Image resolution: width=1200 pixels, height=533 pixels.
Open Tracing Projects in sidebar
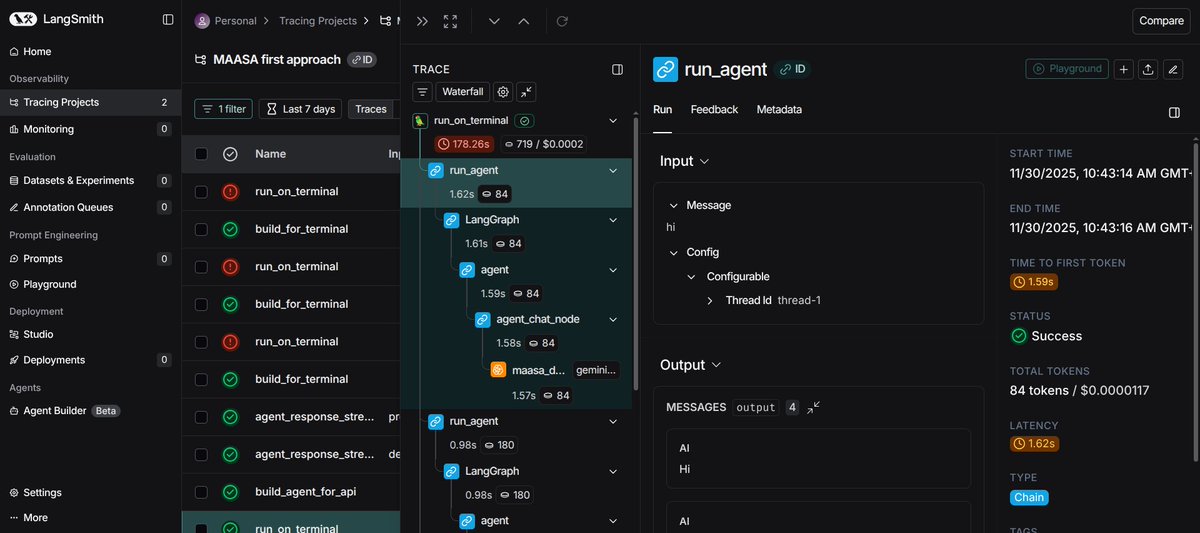(61, 102)
